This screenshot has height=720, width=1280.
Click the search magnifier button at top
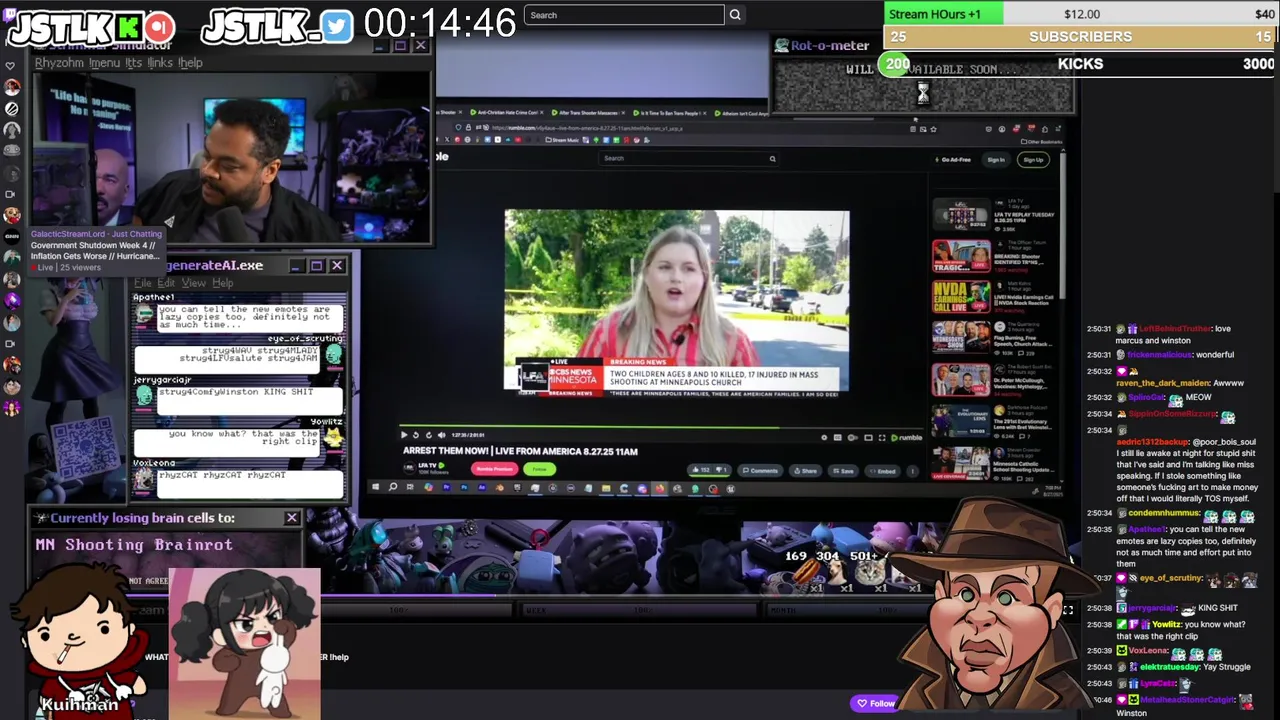(735, 15)
